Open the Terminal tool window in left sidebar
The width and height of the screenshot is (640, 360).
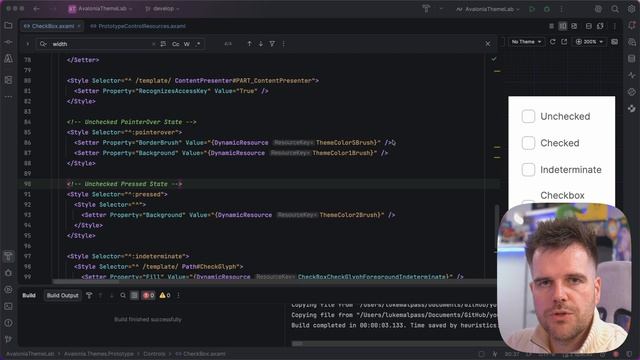click(8, 306)
